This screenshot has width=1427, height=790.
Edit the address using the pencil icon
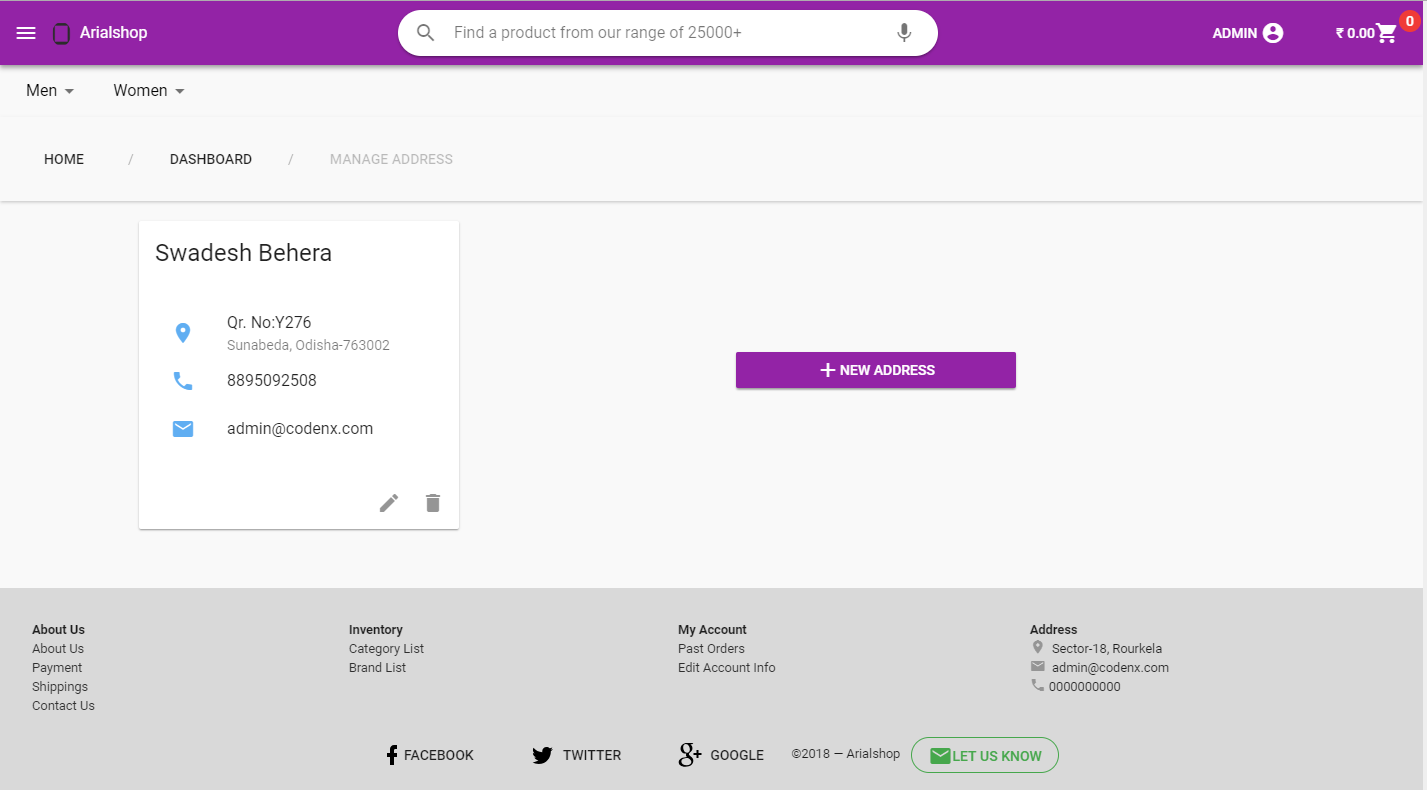click(389, 502)
